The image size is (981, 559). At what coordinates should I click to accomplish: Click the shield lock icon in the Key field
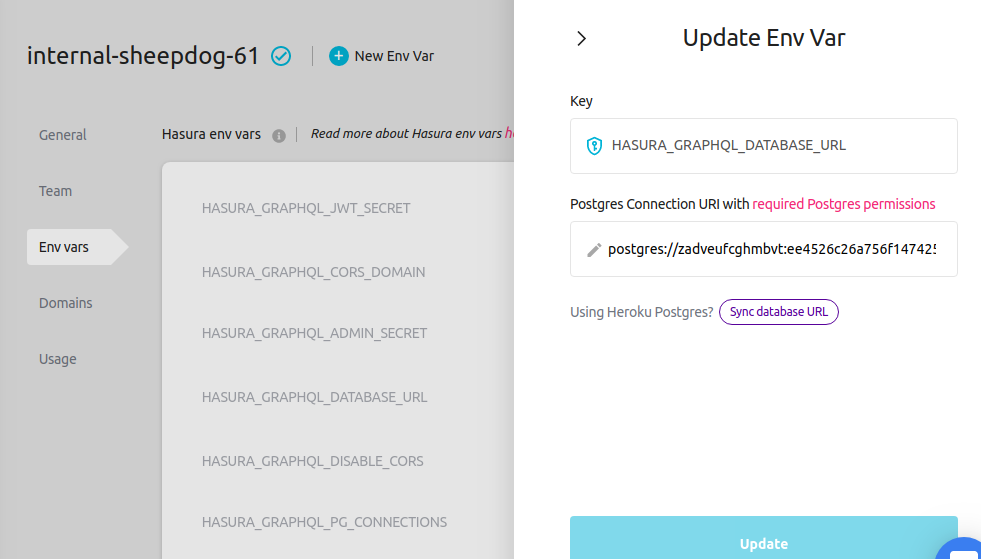pyautogui.click(x=594, y=146)
